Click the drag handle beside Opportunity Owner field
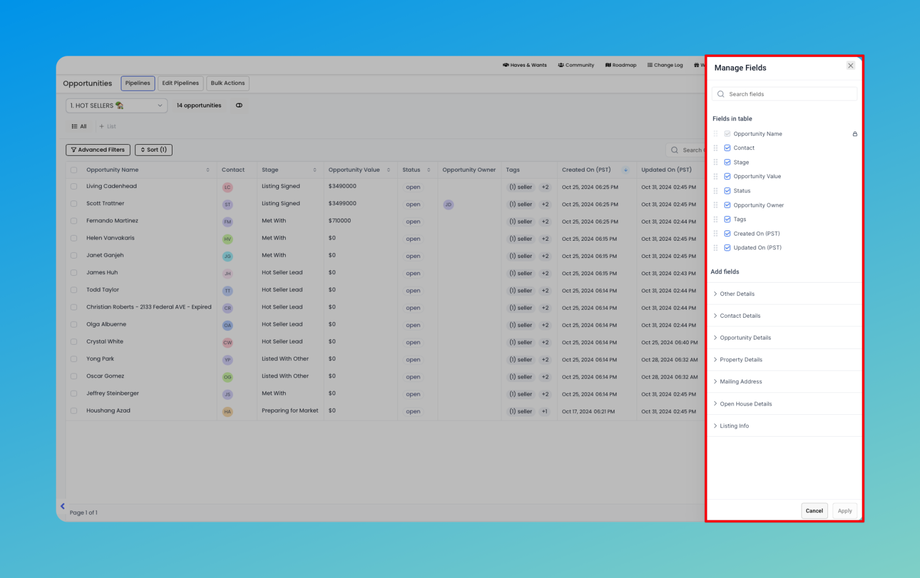The width and height of the screenshot is (920, 578). coord(716,205)
